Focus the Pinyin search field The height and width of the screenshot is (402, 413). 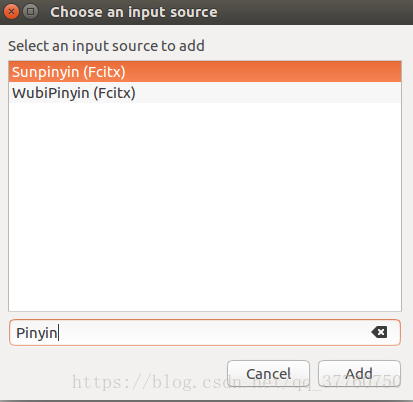(x=205, y=332)
